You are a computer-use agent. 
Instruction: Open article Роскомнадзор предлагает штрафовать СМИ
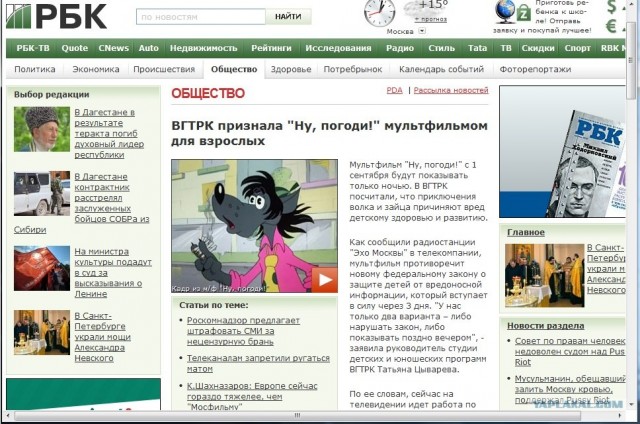(x=243, y=331)
